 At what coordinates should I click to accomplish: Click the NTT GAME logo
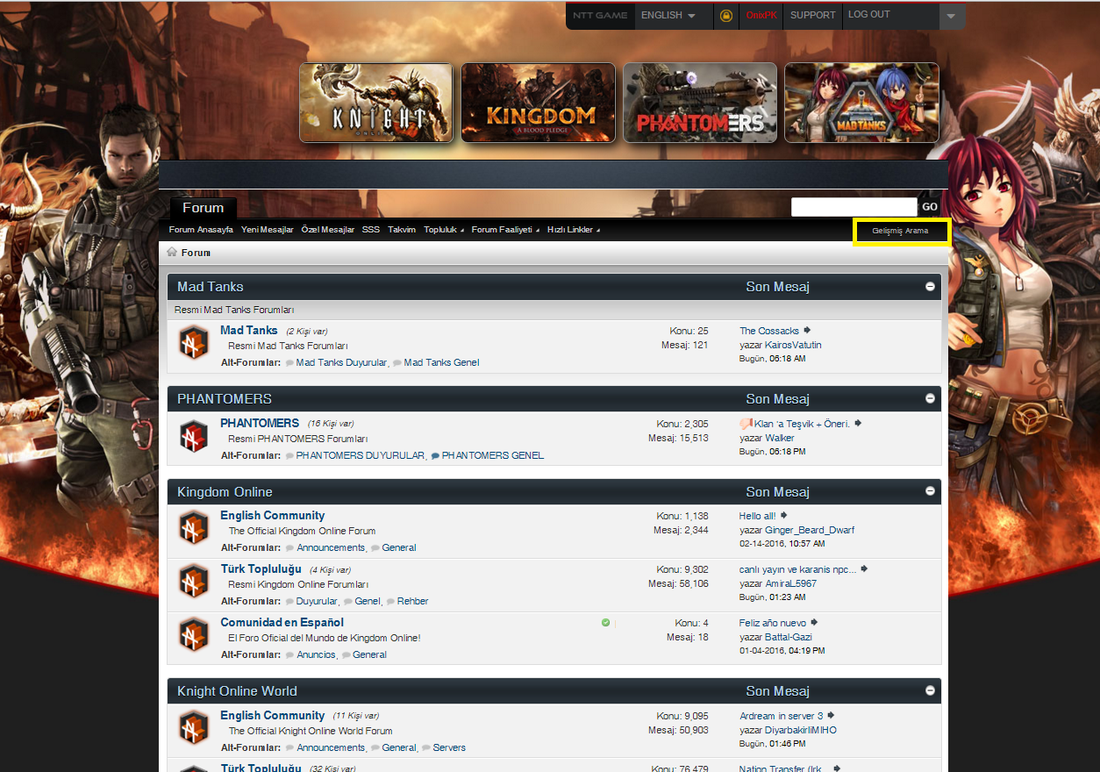coord(600,15)
